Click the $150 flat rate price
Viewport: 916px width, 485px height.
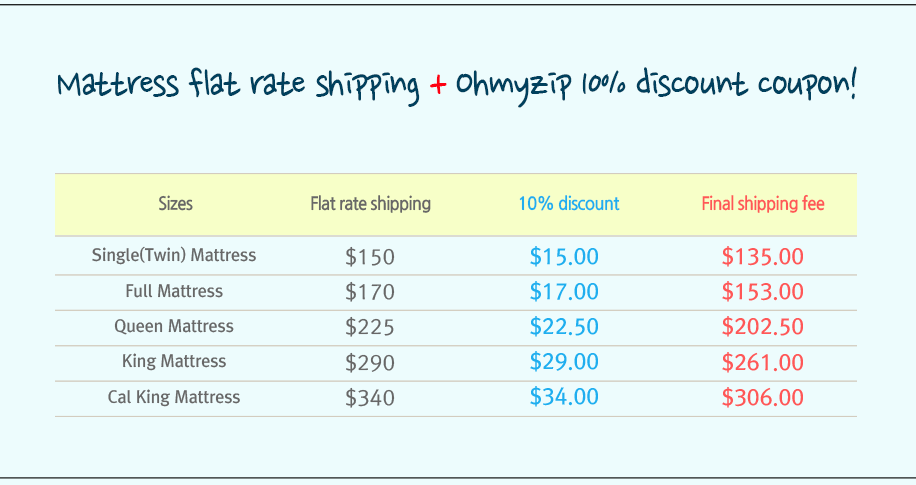tap(370, 257)
